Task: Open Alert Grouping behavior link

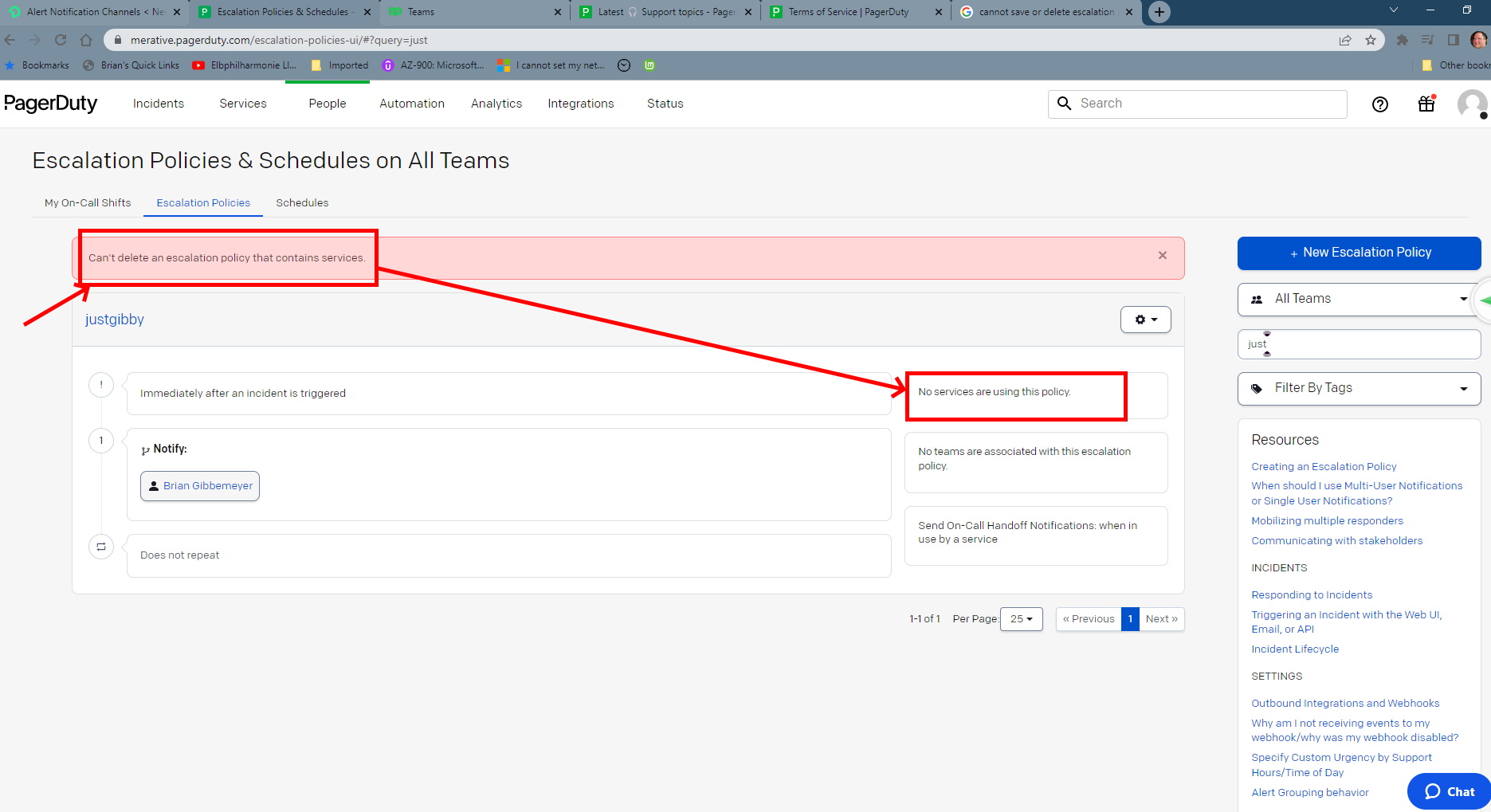Action: [1310, 793]
